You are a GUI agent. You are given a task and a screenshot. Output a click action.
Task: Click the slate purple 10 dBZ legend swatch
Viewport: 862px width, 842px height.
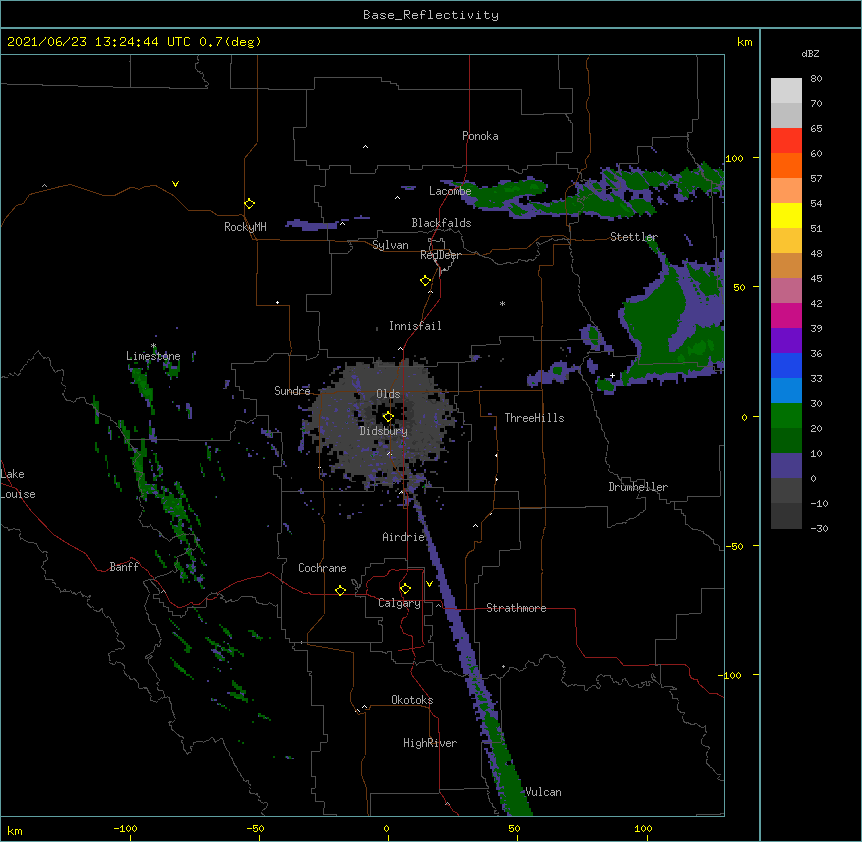[786, 466]
